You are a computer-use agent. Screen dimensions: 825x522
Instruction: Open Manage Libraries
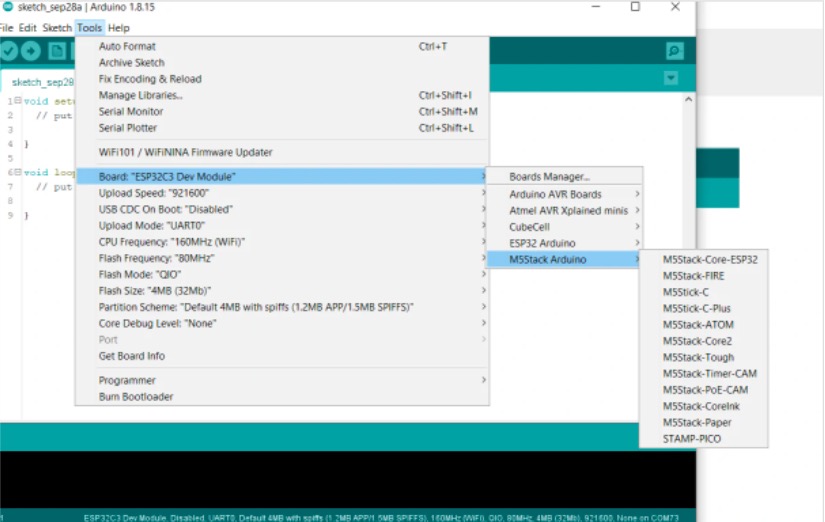283,95
